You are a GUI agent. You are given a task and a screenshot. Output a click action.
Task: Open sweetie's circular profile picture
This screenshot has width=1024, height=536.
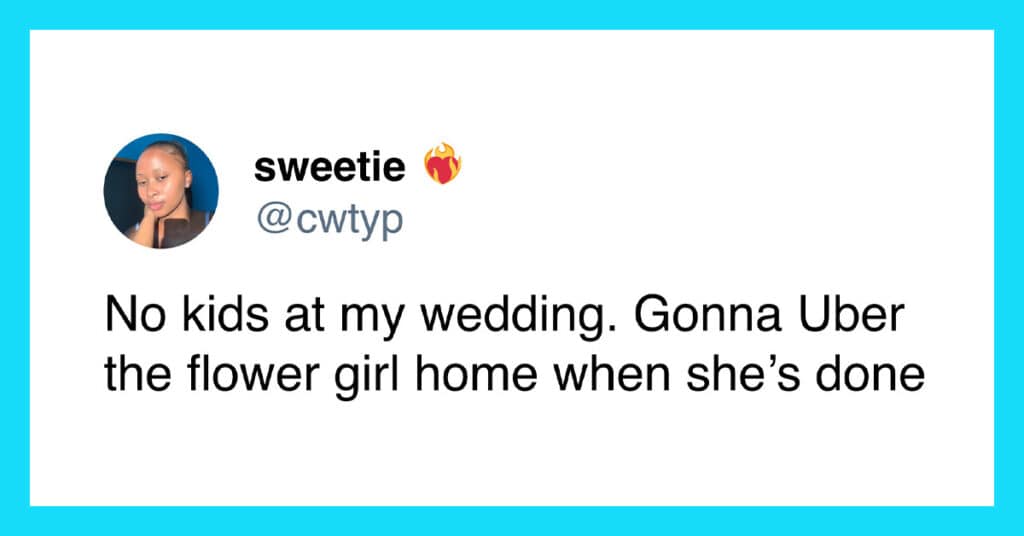coord(161,191)
